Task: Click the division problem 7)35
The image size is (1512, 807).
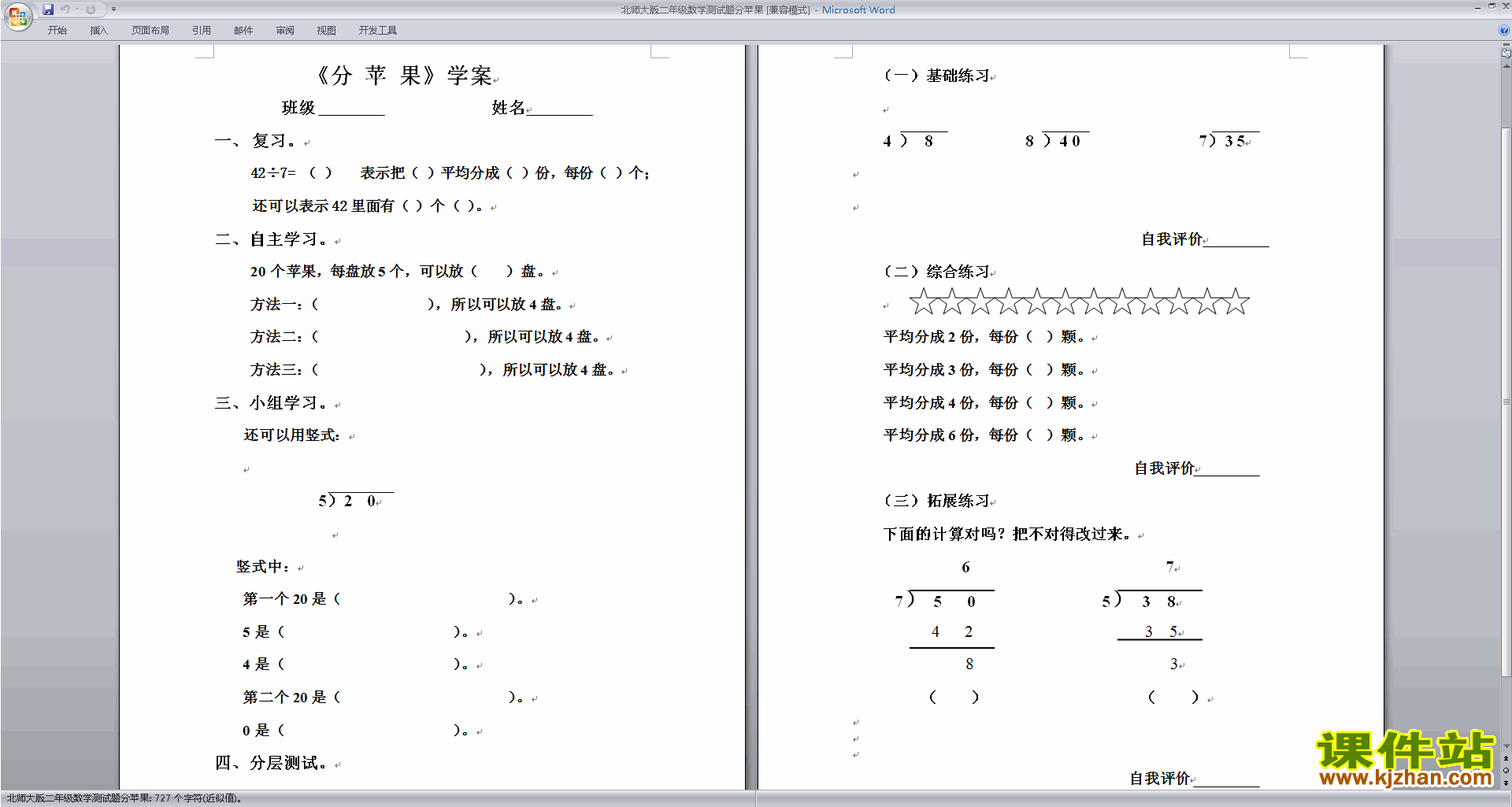Action: (x=1229, y=139)
